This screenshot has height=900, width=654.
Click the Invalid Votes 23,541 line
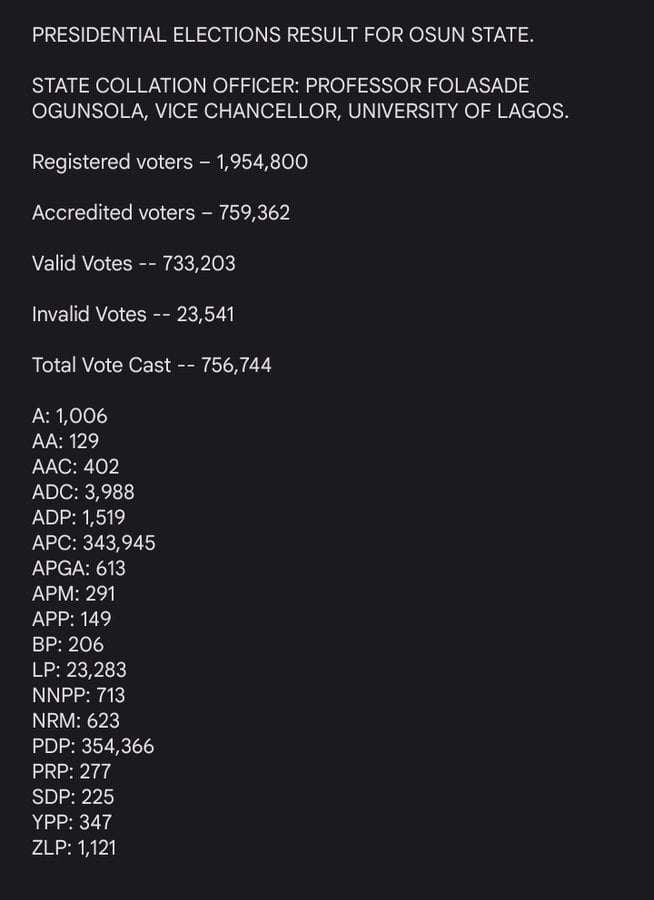coord(133,314)
